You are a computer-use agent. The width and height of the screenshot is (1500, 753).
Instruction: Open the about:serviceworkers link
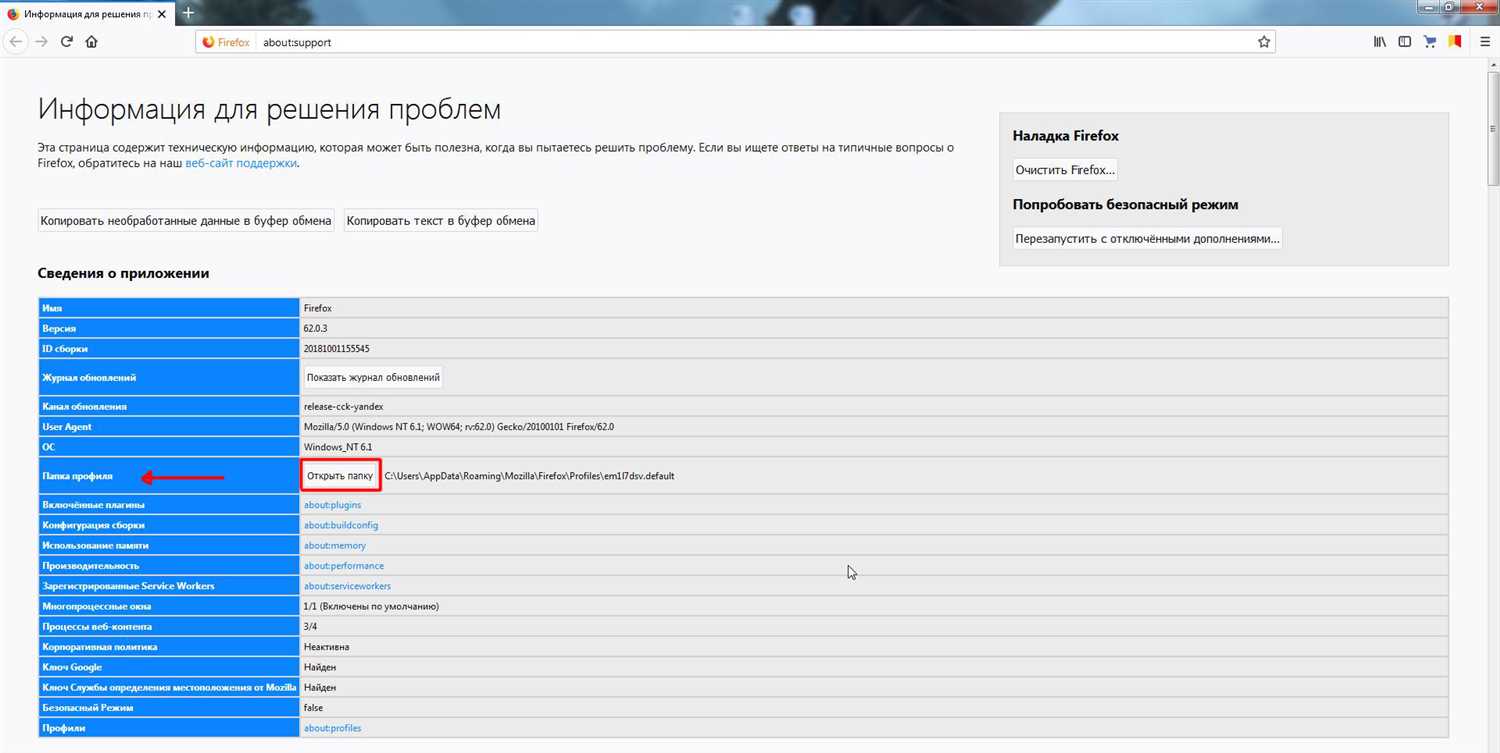347,586
